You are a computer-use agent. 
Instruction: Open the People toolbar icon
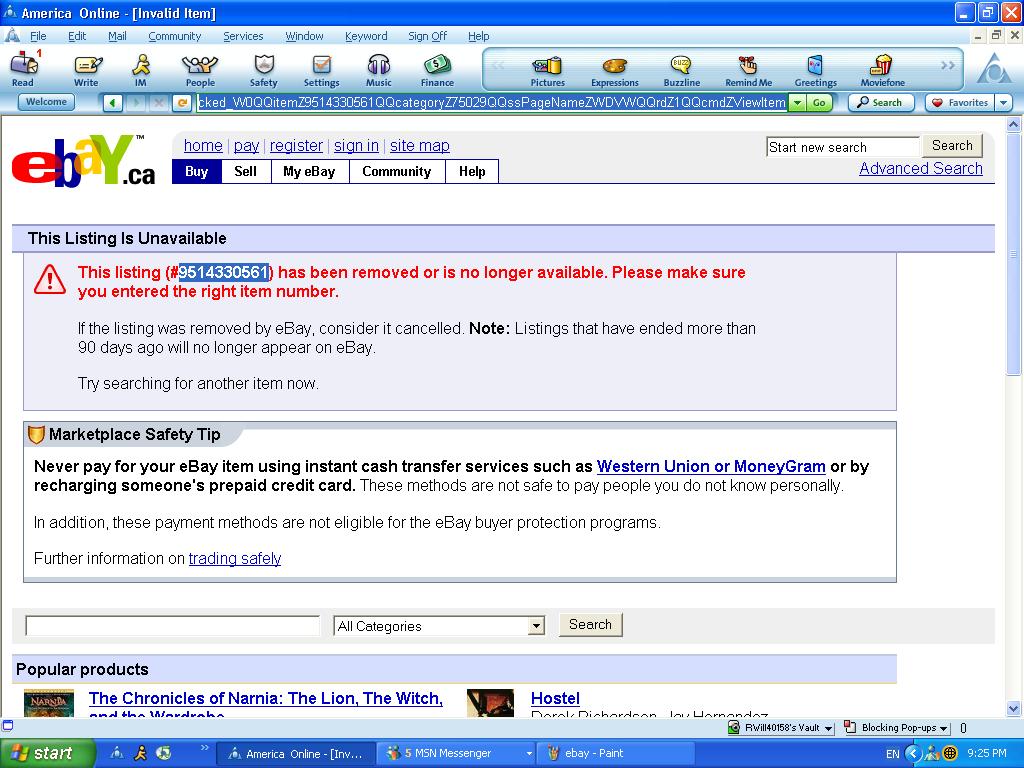tap(200, 69)
